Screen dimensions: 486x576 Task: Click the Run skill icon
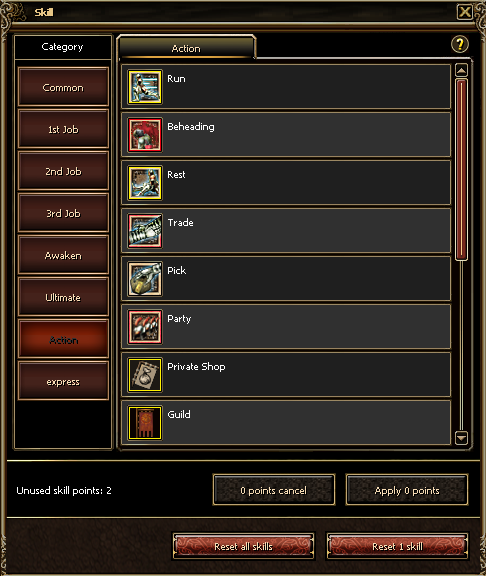pos(145,87)
